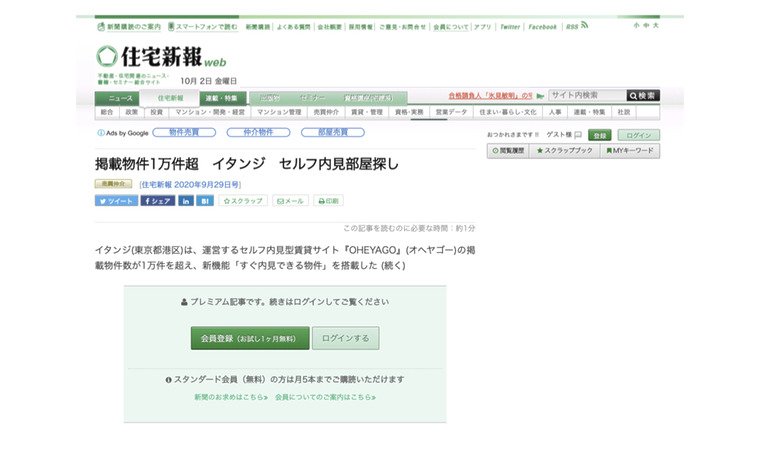Switch to the ニュース main tab
The image size is (760, 456).
click(120, 98)
